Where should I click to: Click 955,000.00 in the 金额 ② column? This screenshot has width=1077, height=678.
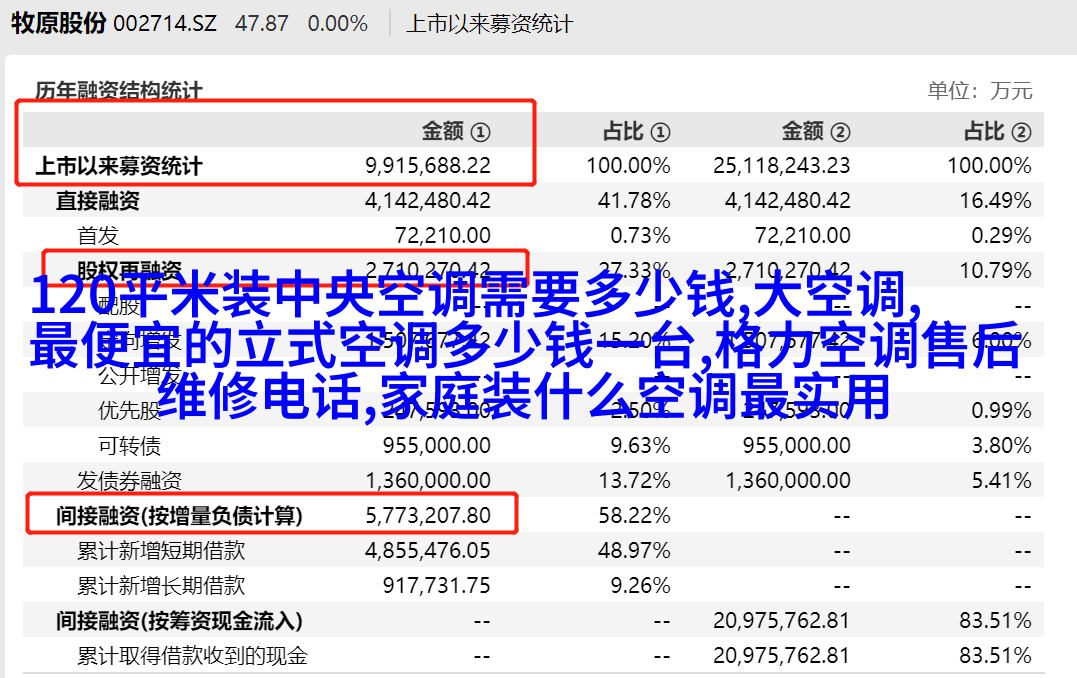tap(797, 446)
